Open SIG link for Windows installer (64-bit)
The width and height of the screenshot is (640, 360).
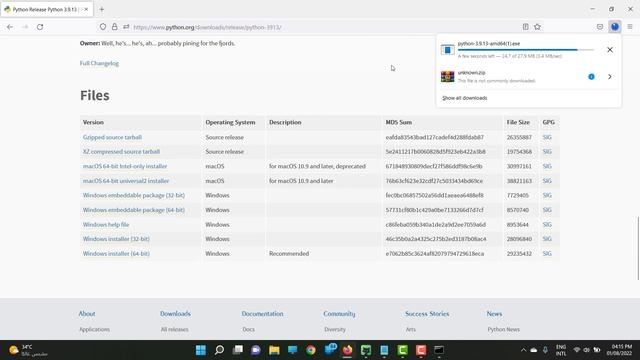pos(547,253)
